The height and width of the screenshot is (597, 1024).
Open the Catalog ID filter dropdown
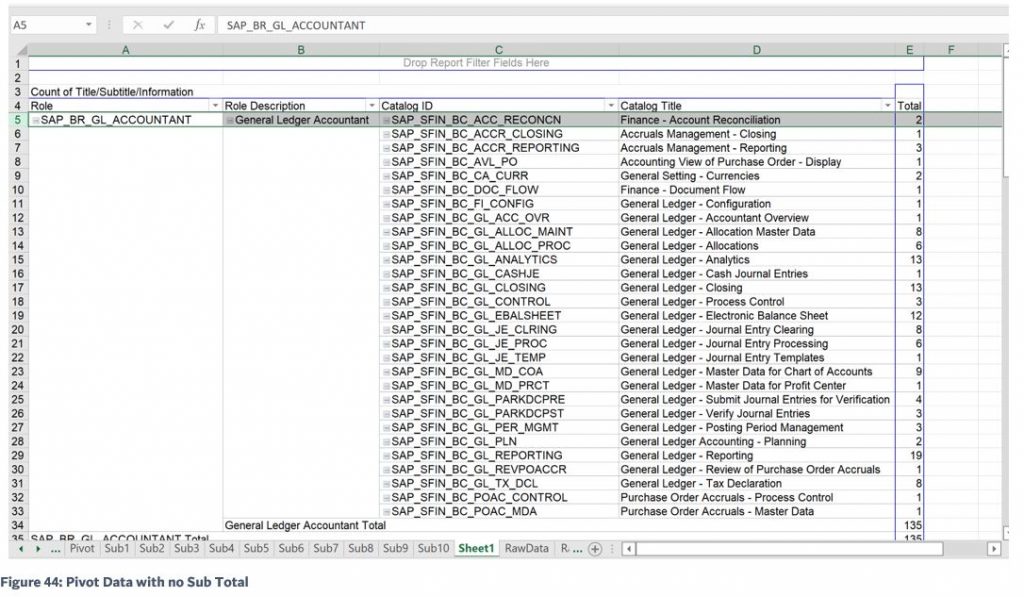(x=611, y=106)
